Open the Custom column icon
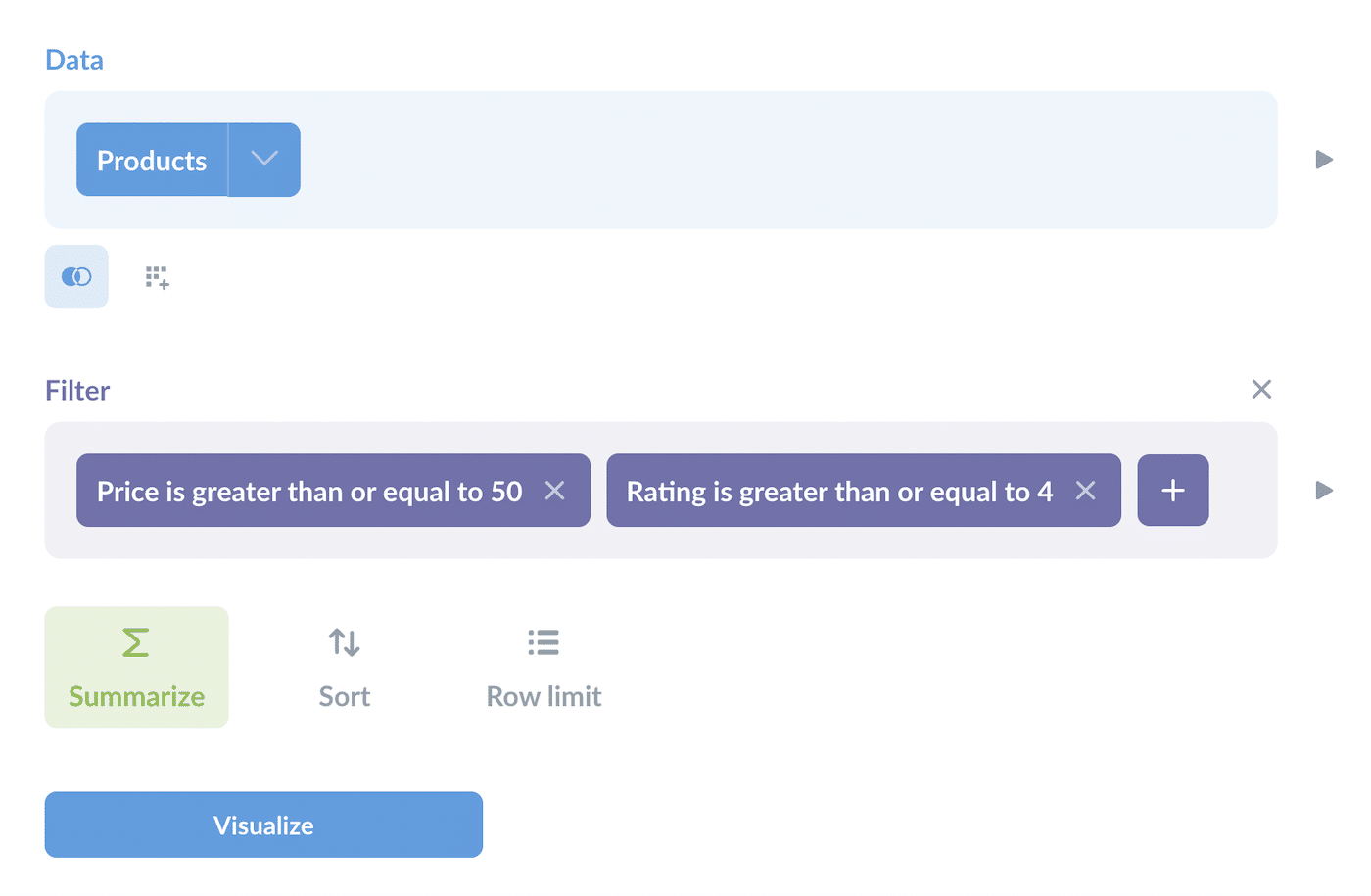 [157, 276]
